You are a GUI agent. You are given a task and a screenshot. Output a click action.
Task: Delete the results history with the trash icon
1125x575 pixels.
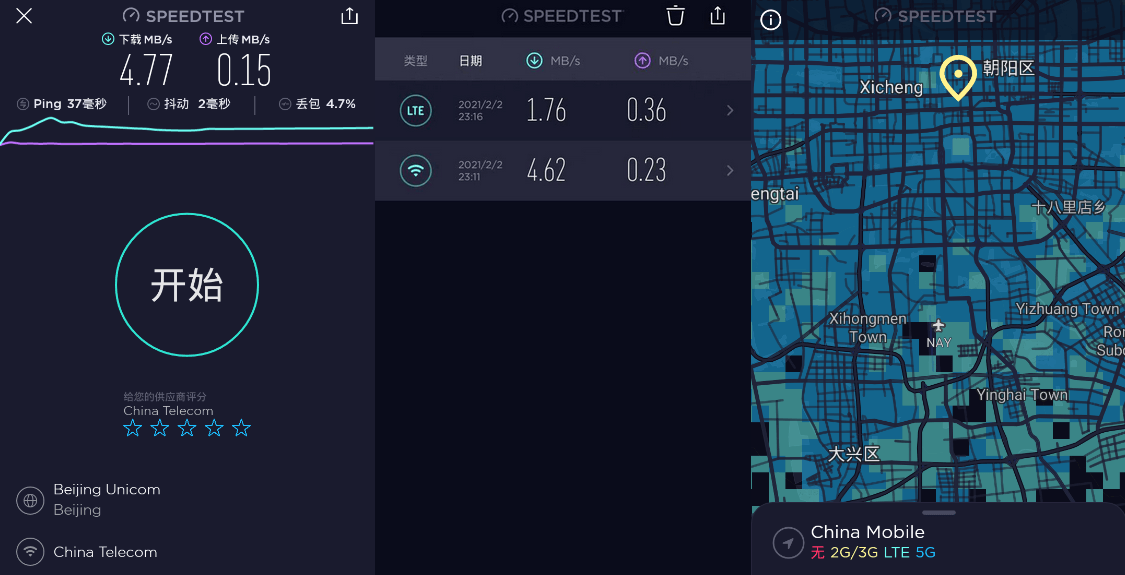click(x=675, y=16)
